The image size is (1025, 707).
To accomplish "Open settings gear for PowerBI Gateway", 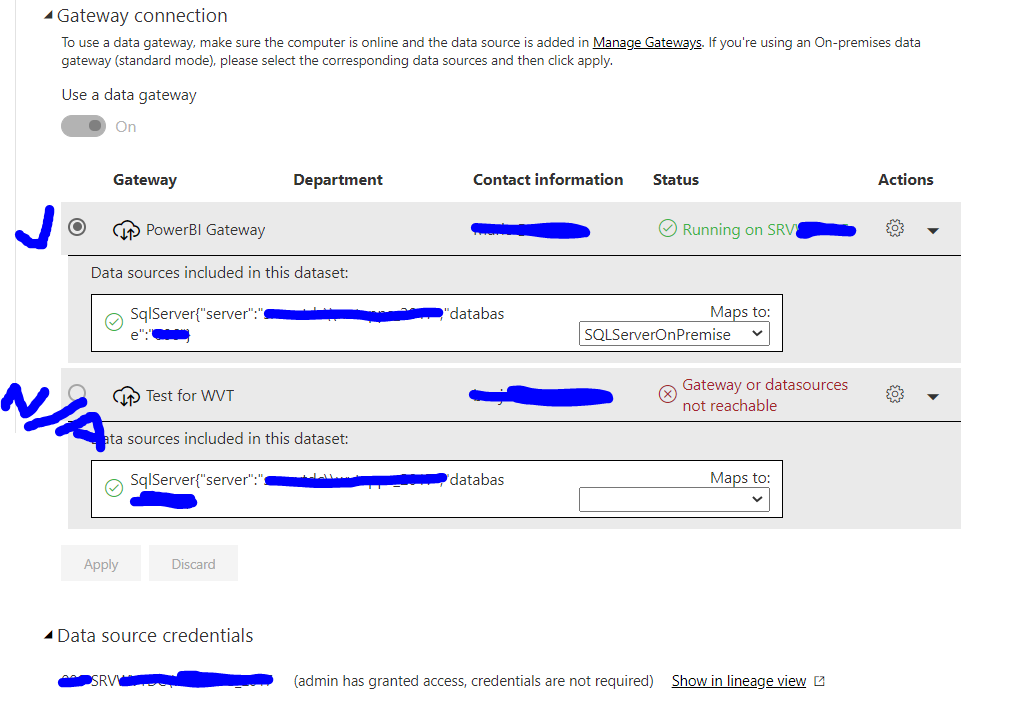I will tap(895, 228).
